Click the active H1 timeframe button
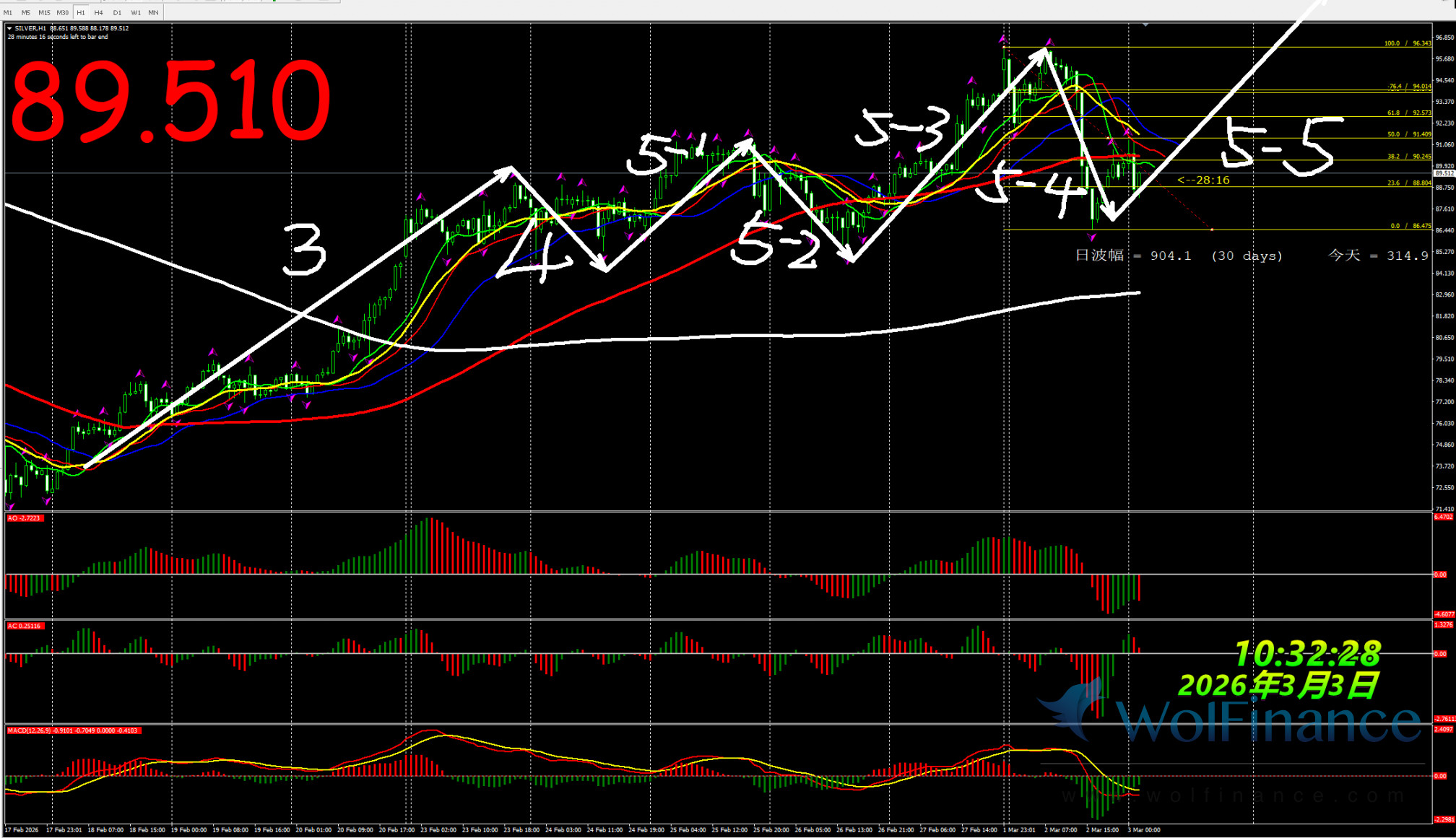This screenshot has width=1456, height=838. click(x=81, y=12)
